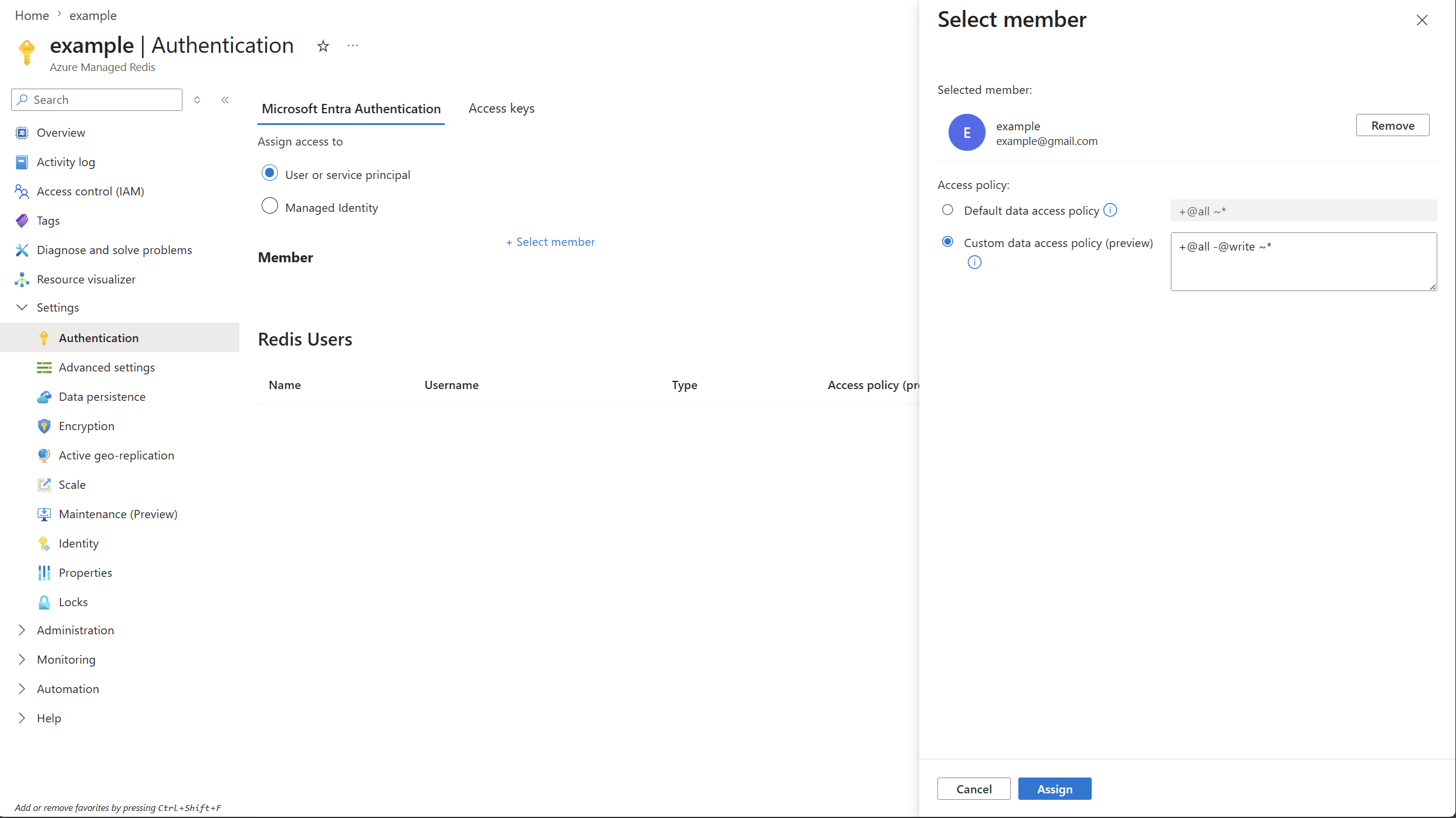Go to Home breadcrumb
Viewport: 1456px width, 818px height.
(x=32, y=16)
